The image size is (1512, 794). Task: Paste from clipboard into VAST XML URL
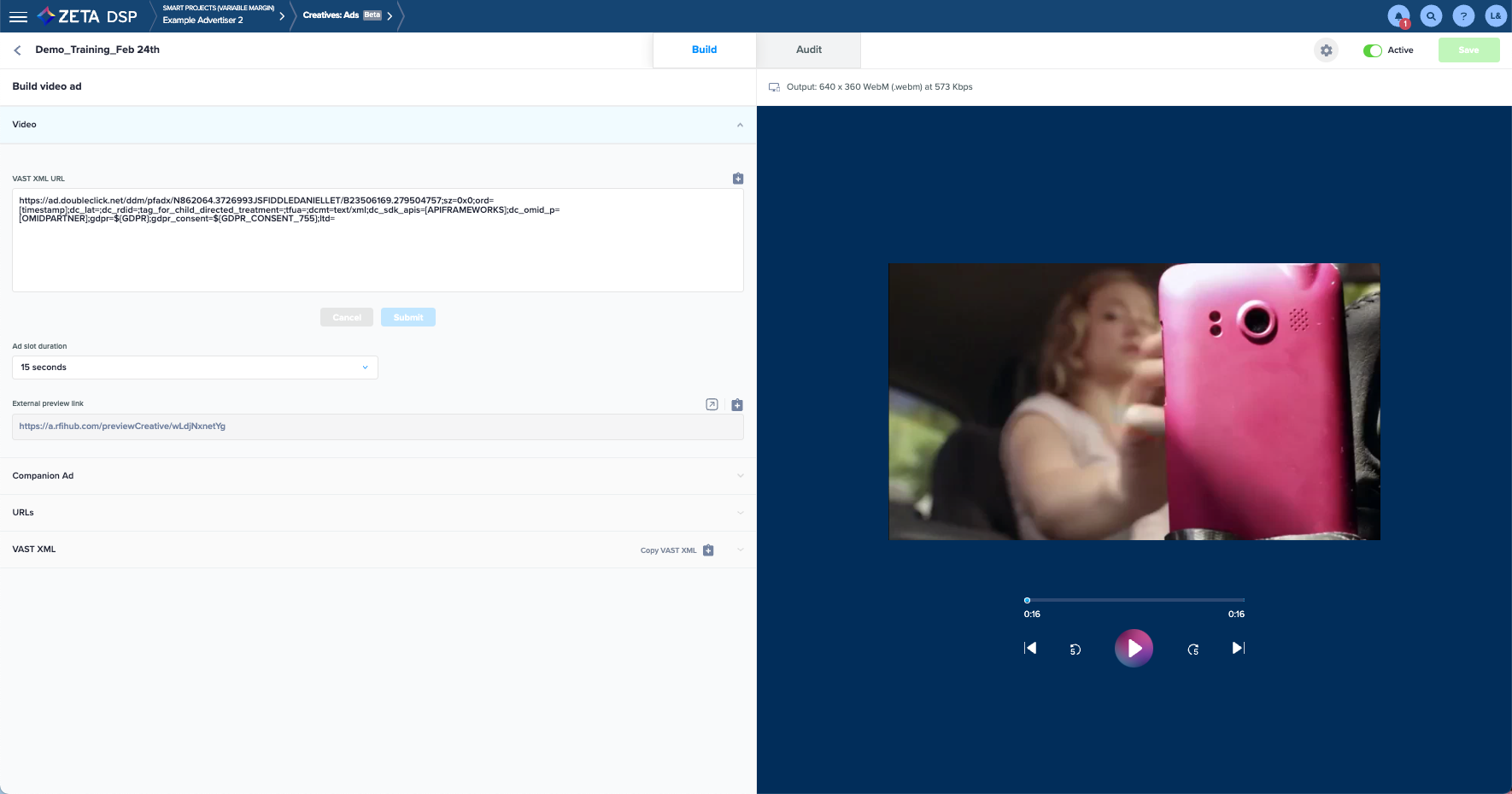pos(738,179)
